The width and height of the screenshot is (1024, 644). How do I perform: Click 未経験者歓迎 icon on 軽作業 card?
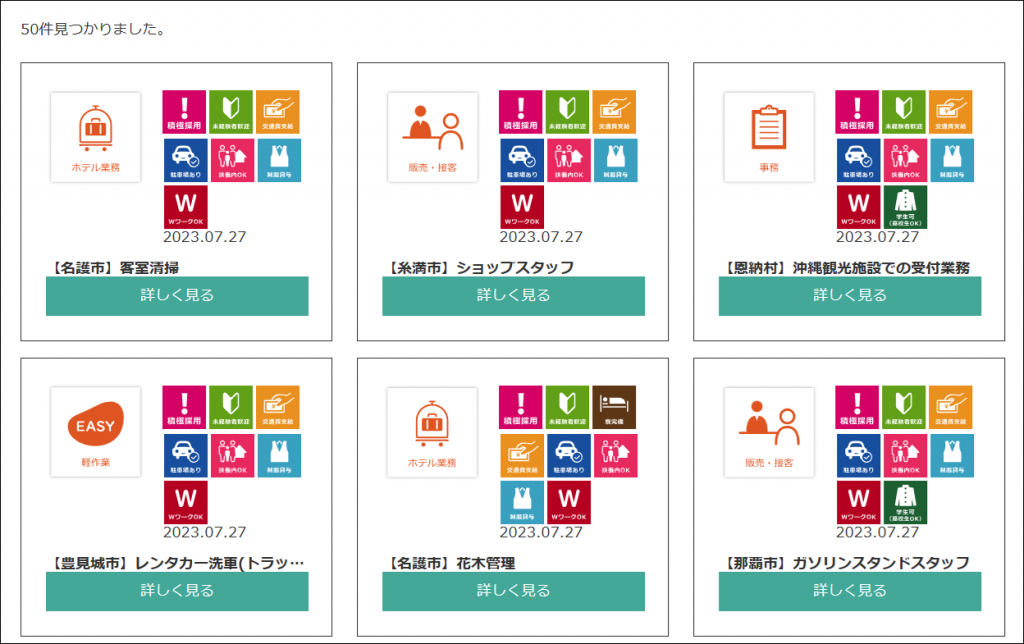(x=231, y=407)
